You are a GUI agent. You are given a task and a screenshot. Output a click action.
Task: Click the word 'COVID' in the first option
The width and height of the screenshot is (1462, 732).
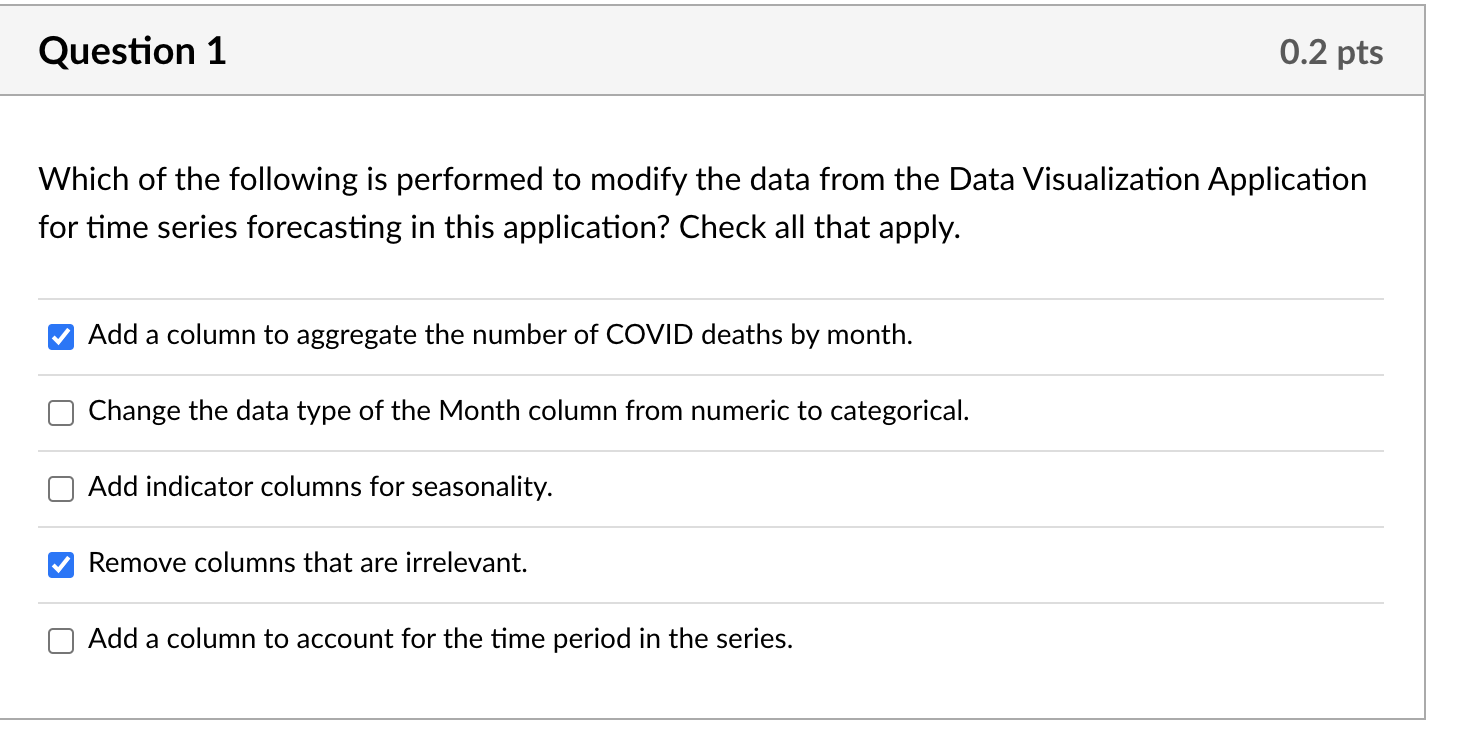click(x=650, y=335)
